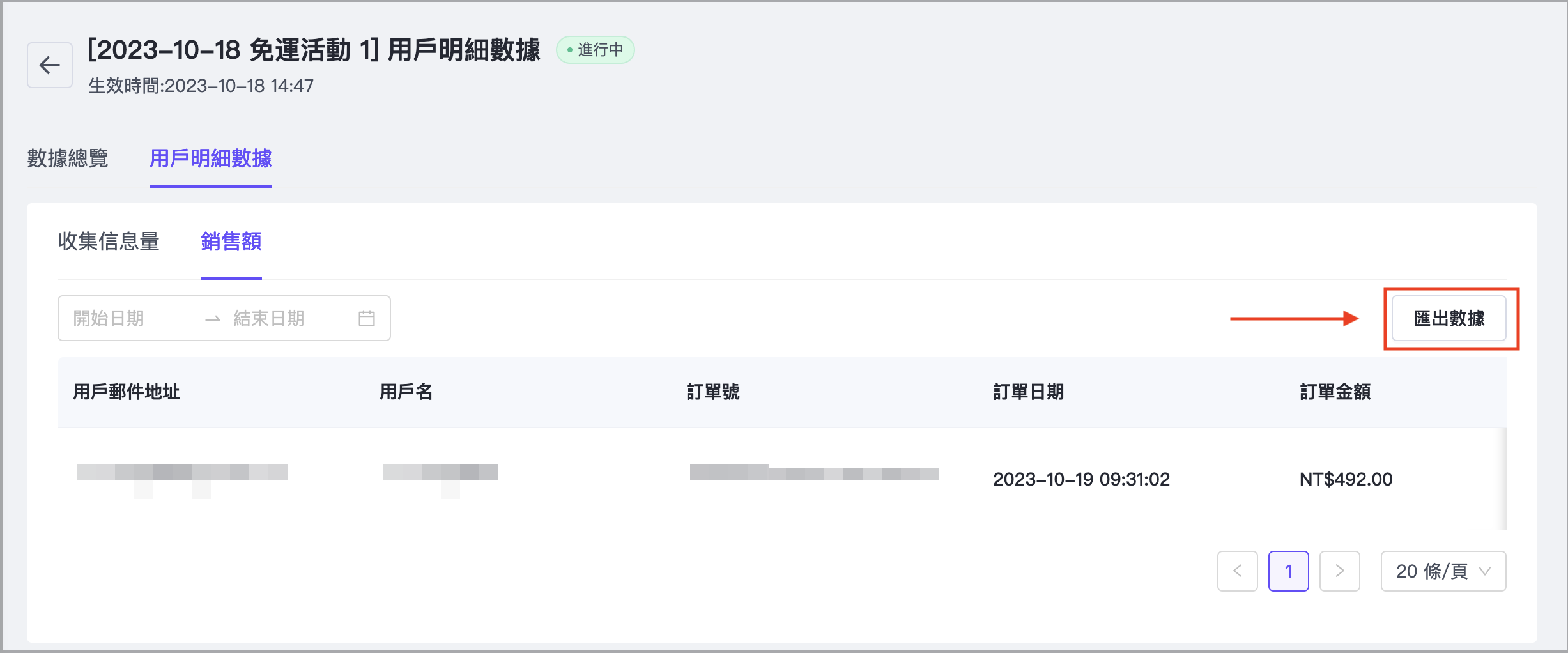Click the previous page arrow in pagination
Viewport: 1568px width, 653px height.
[1237, 571]
